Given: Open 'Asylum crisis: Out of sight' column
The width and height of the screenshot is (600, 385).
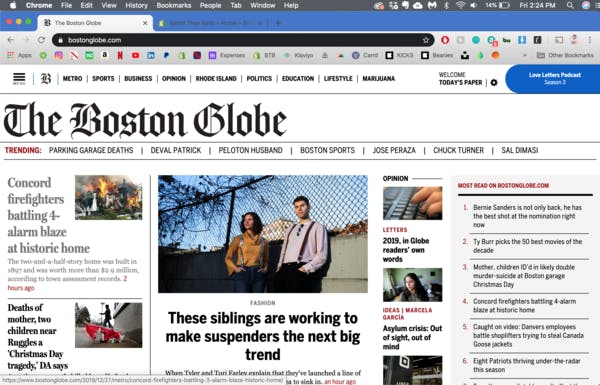Looking at the screenshot, I should 412,338.
